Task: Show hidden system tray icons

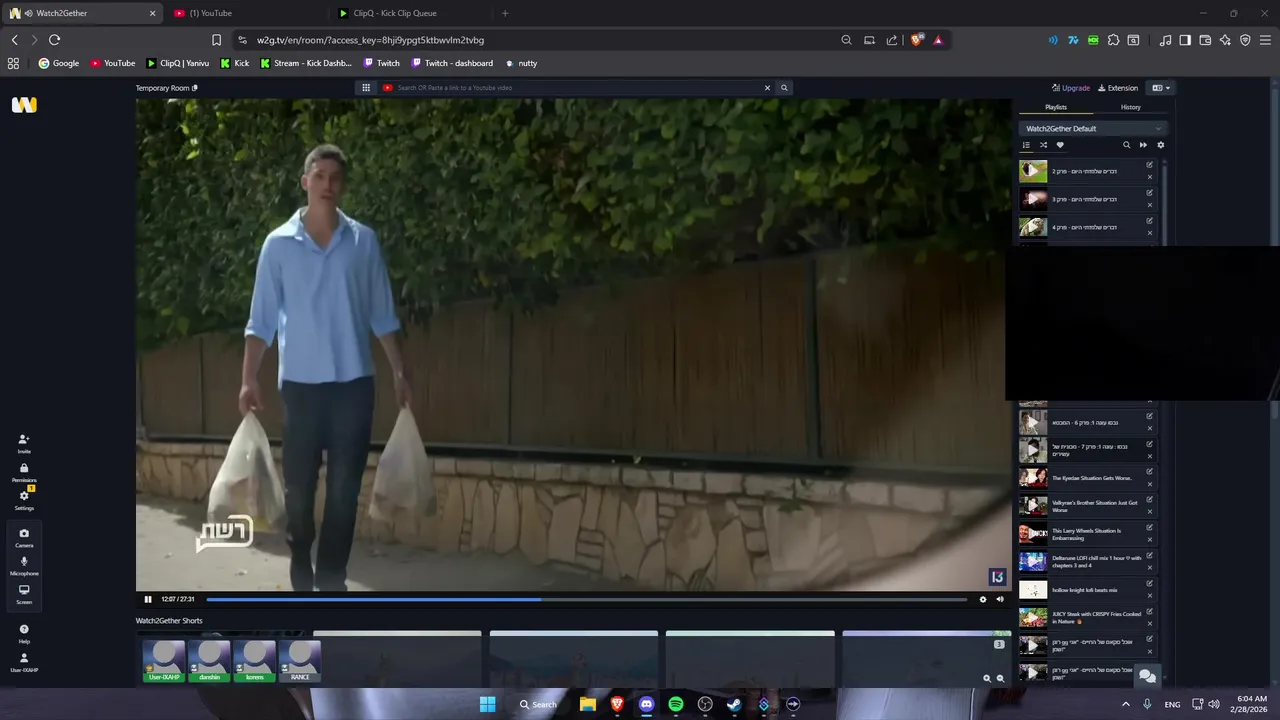Action: pos(1126,704)
